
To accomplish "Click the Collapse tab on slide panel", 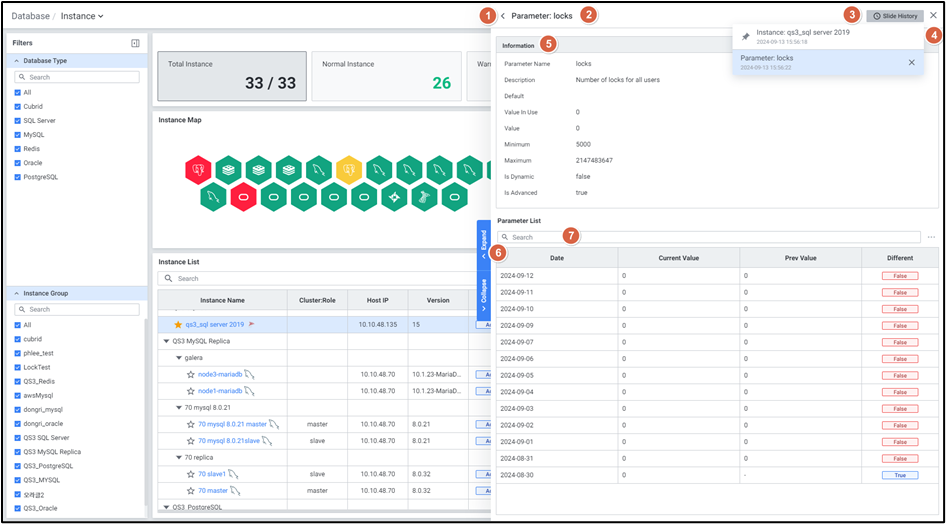I will click(484, 295).
